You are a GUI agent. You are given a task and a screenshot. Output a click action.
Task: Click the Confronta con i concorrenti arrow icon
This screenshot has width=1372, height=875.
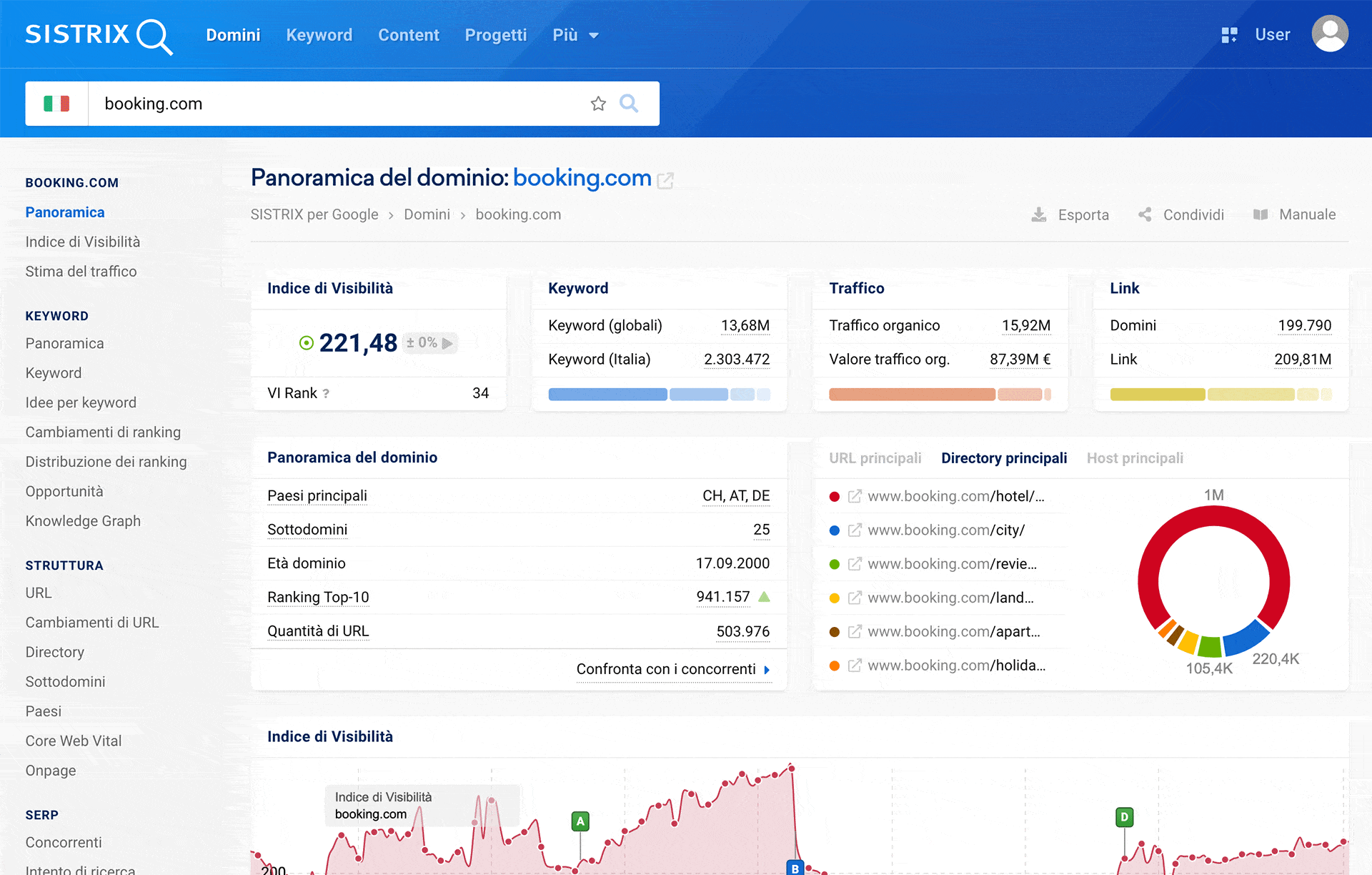pyautogui.click(x=767, y=670)
